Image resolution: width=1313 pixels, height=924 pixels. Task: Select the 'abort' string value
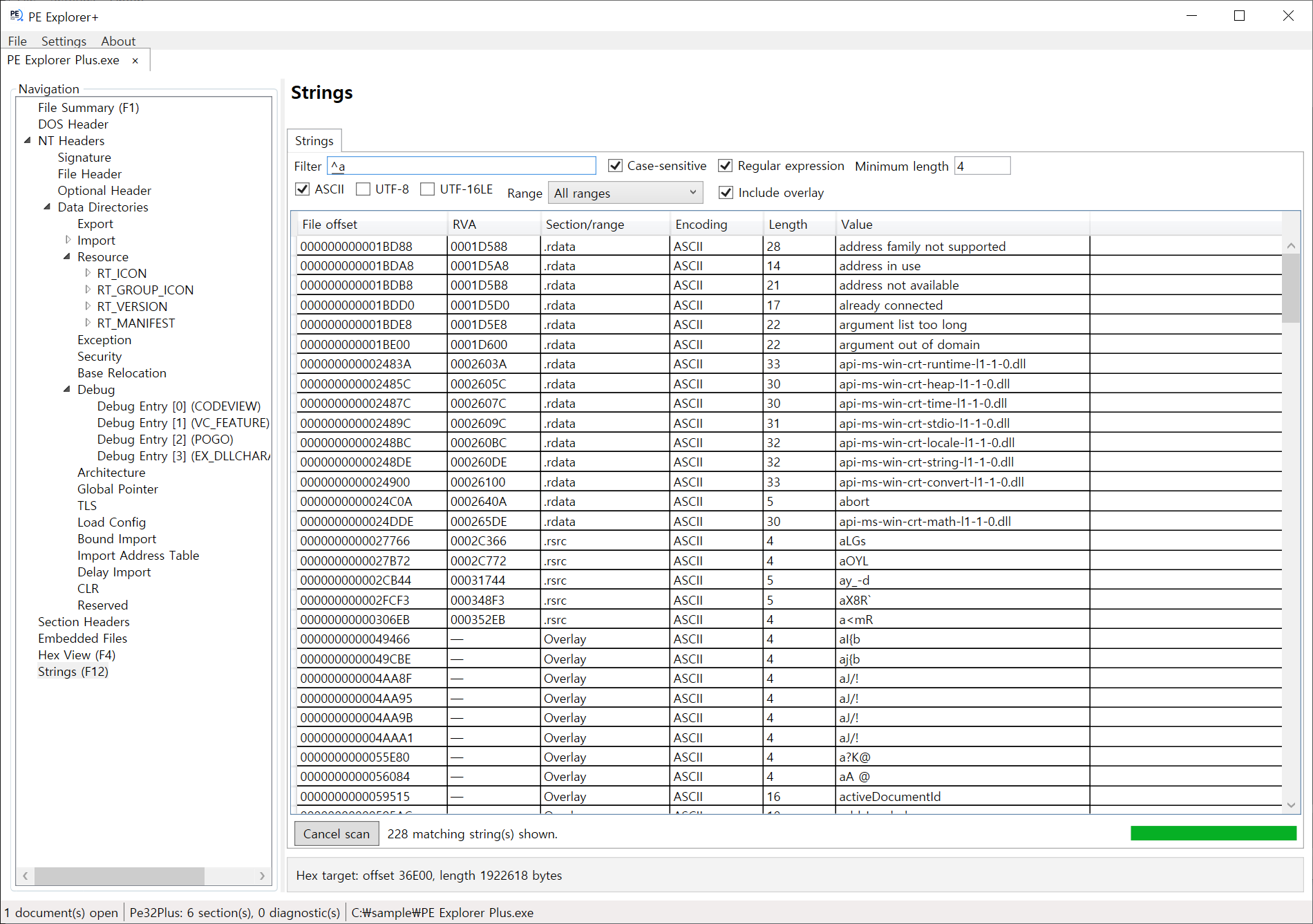854,502
